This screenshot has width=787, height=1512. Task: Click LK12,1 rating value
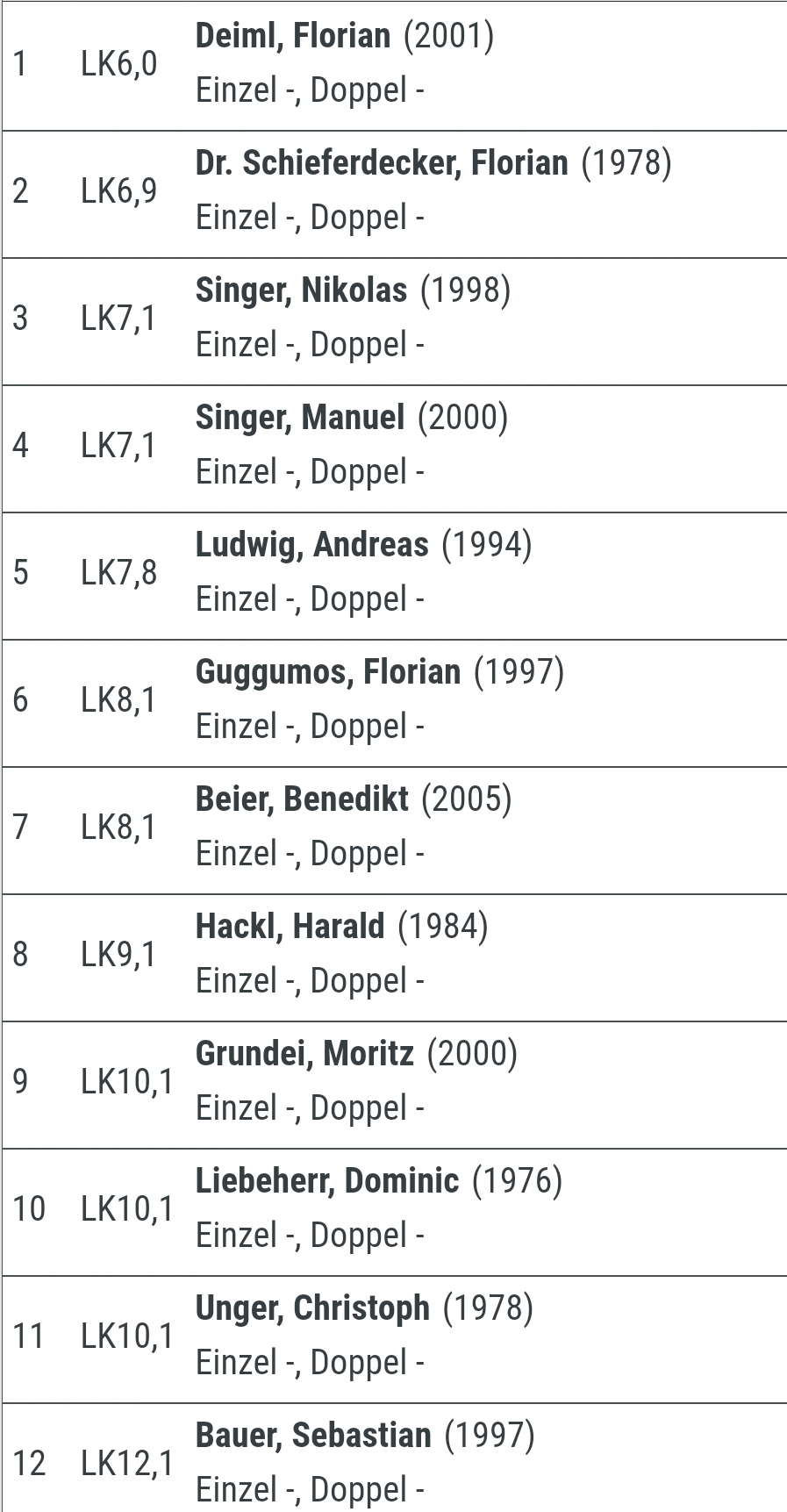coord(127,1464)
